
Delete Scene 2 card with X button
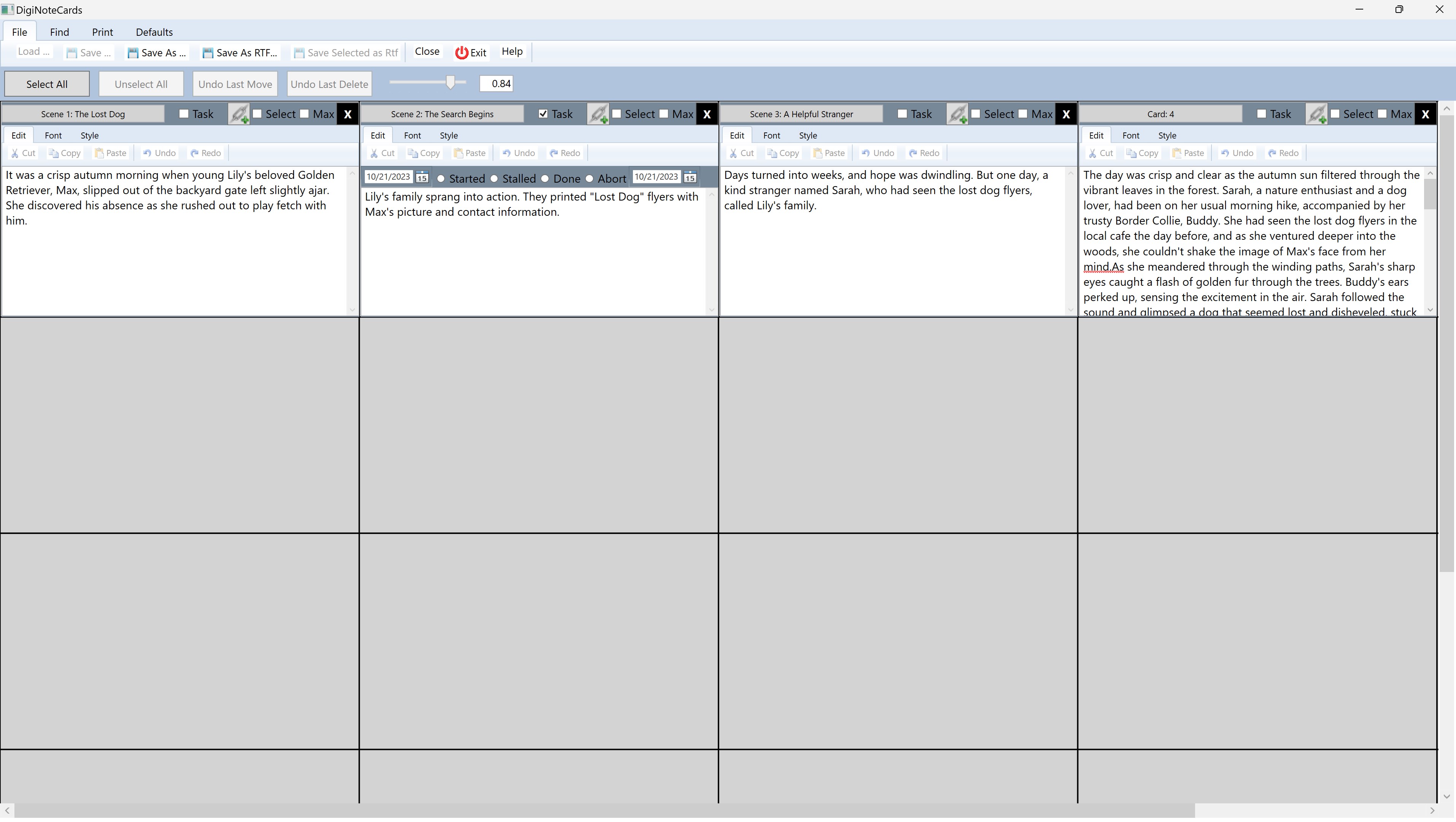pos(707,114)
